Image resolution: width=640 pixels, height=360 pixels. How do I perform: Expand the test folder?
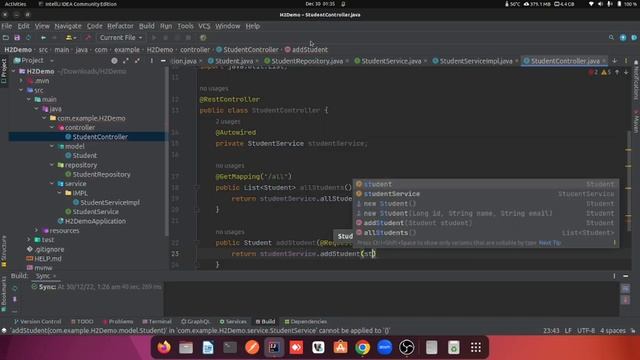tap(29, 240)
